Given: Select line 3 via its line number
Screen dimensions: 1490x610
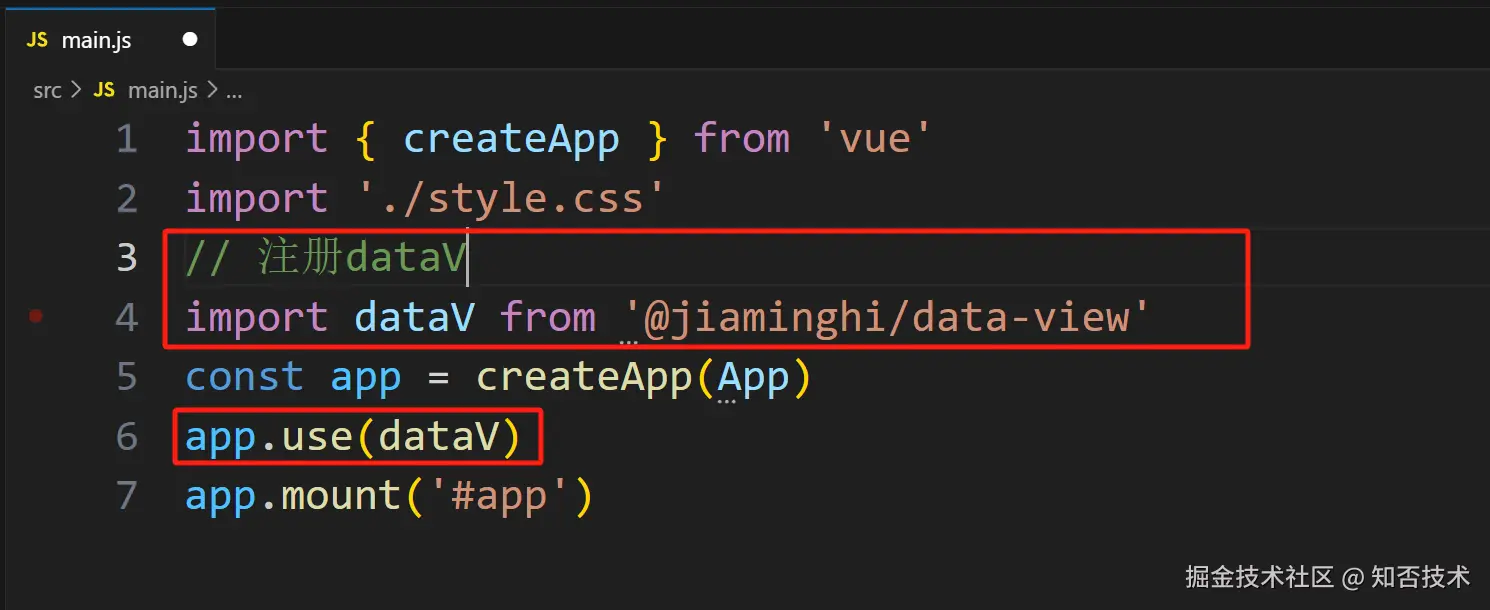Looking at the screenshot, I should click(x=126, y=257).
